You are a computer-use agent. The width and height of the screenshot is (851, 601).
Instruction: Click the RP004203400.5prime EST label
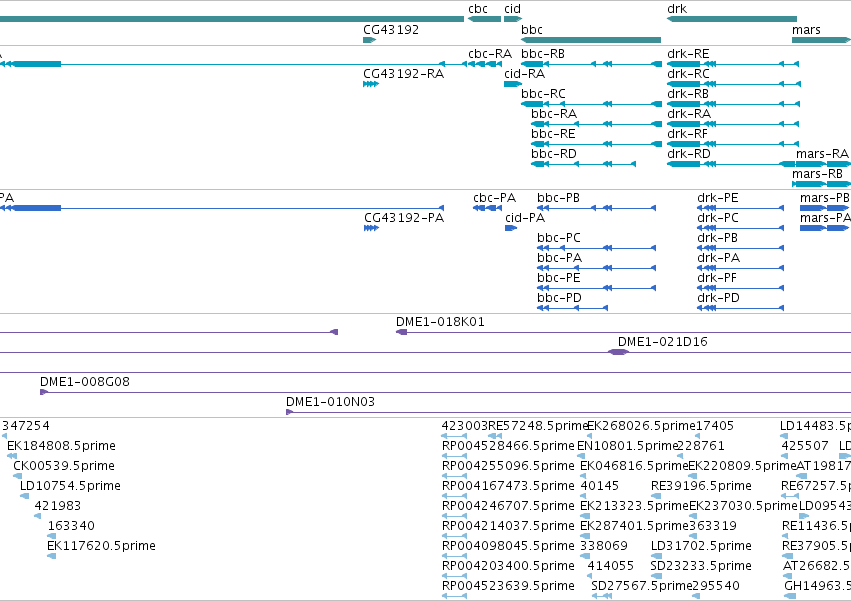pos(508,567)
